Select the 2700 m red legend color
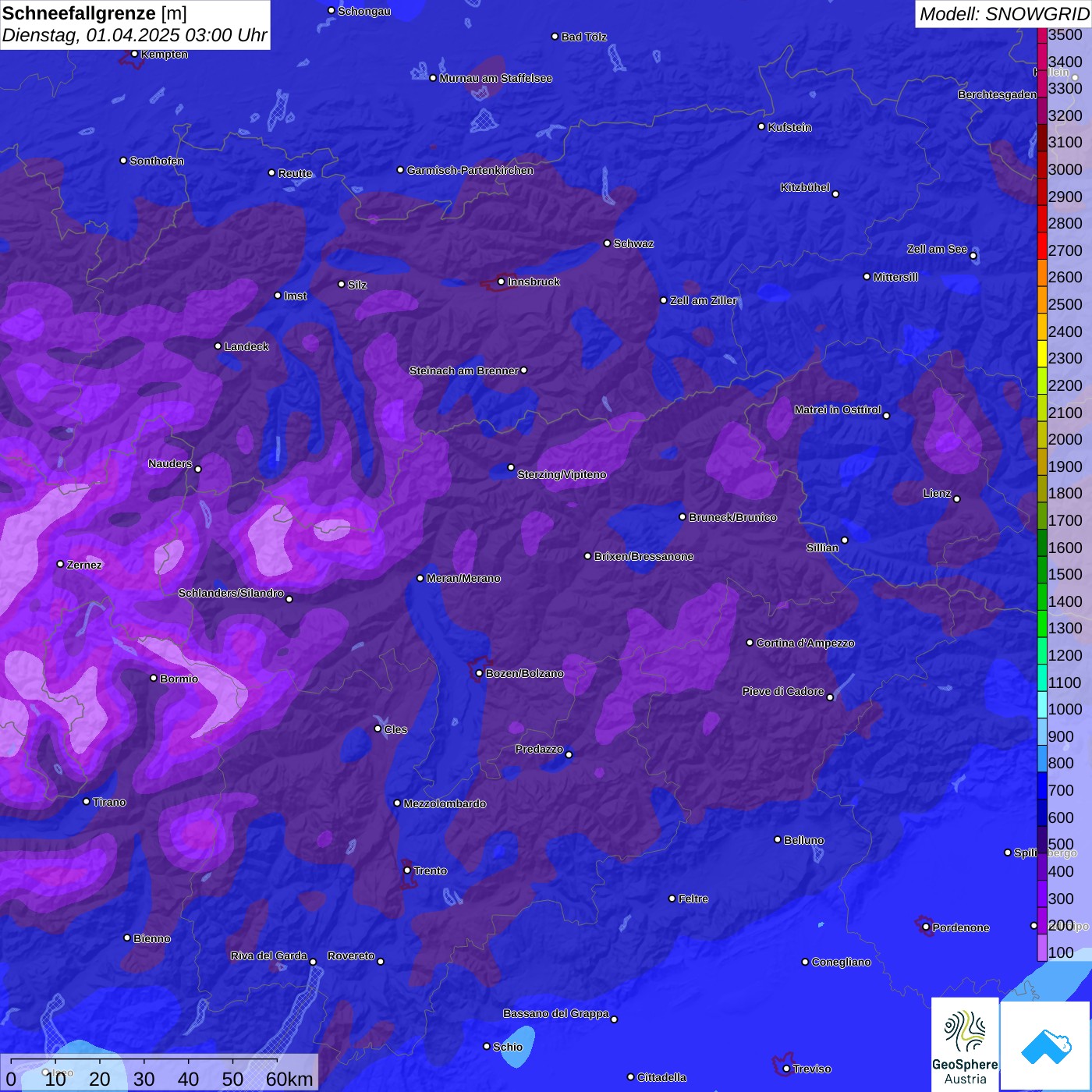The height and width of the screenshot is (1092, 1092). point(1041,246)
